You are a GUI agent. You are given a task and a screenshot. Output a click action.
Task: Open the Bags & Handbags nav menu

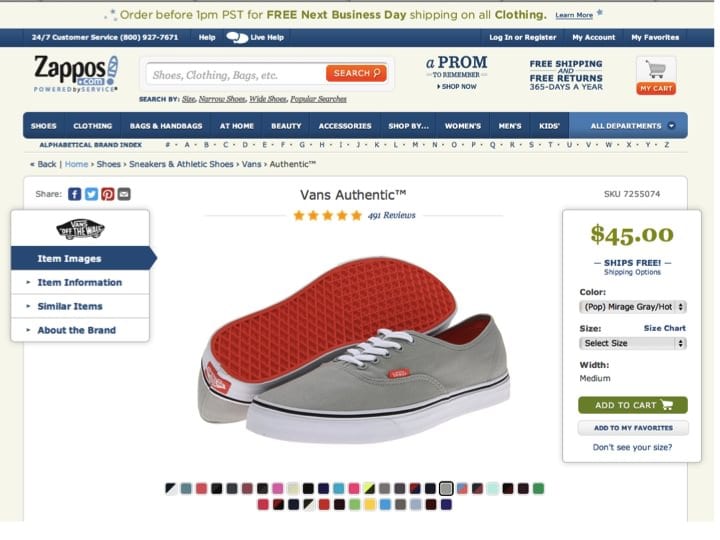coord(166,126)
